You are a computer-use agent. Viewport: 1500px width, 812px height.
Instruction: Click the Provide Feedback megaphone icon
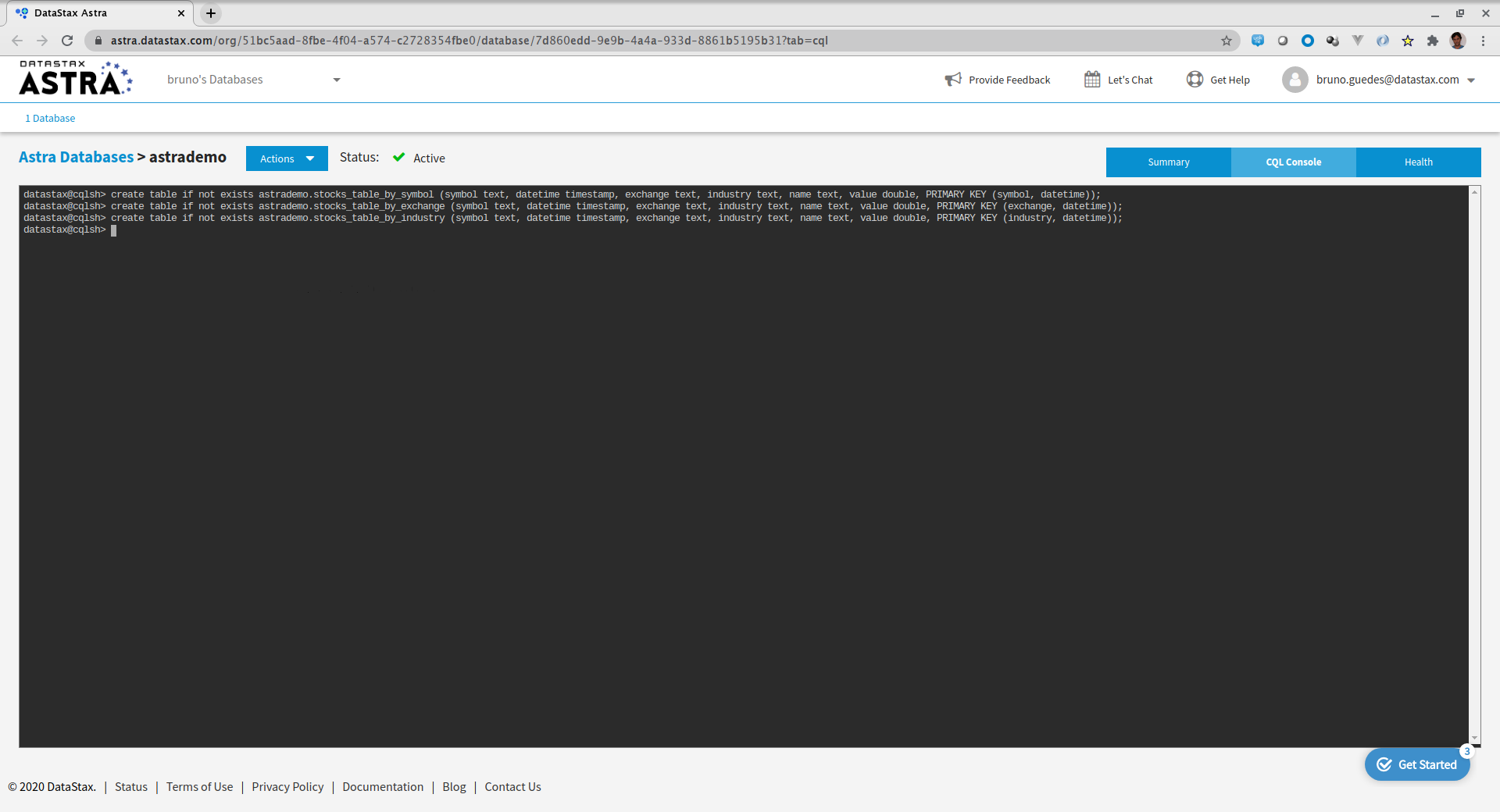(x=953, y=80)
